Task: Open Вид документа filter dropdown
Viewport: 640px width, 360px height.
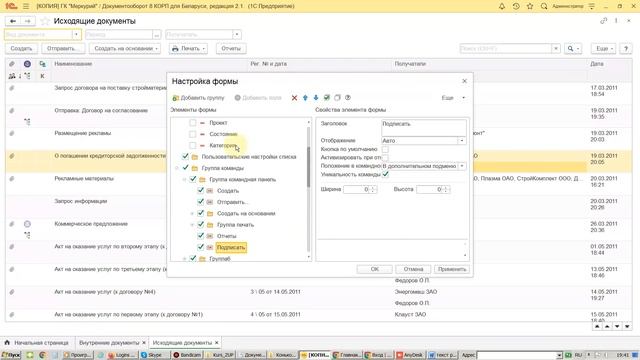Action: pyautogui.click(x=76, y=35)
